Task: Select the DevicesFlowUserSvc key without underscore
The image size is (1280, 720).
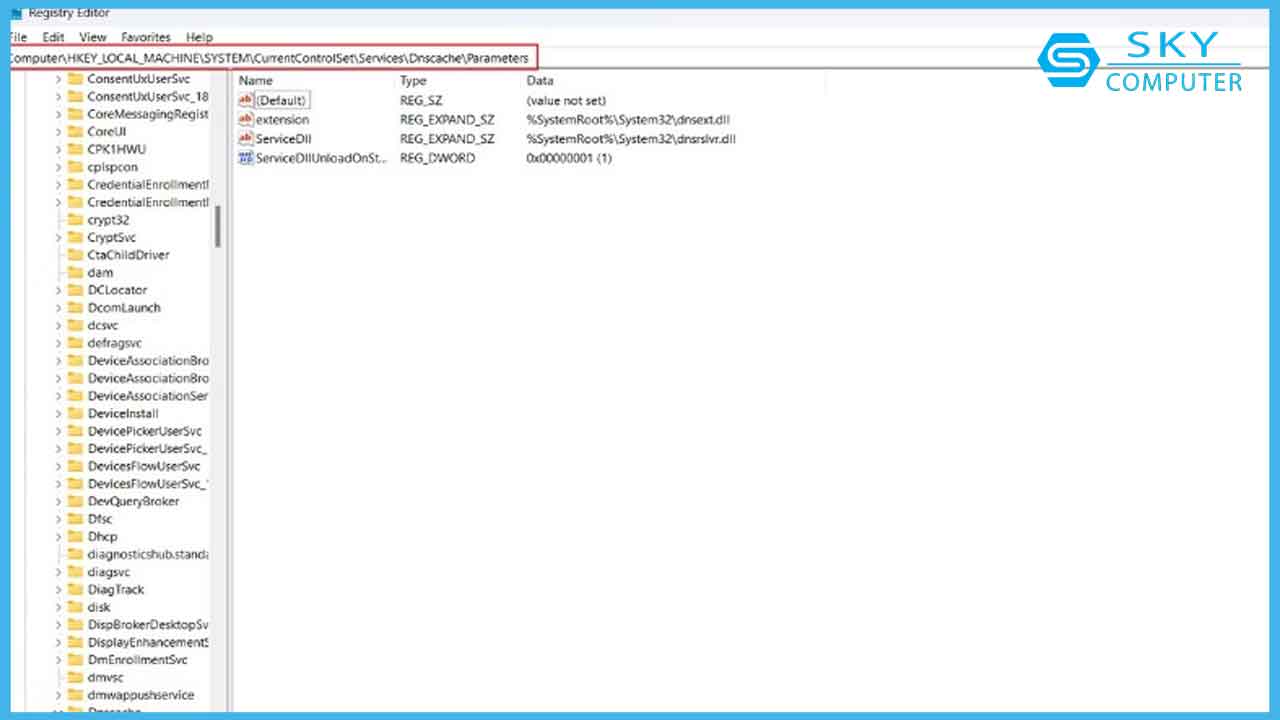Action: (144, 466)
